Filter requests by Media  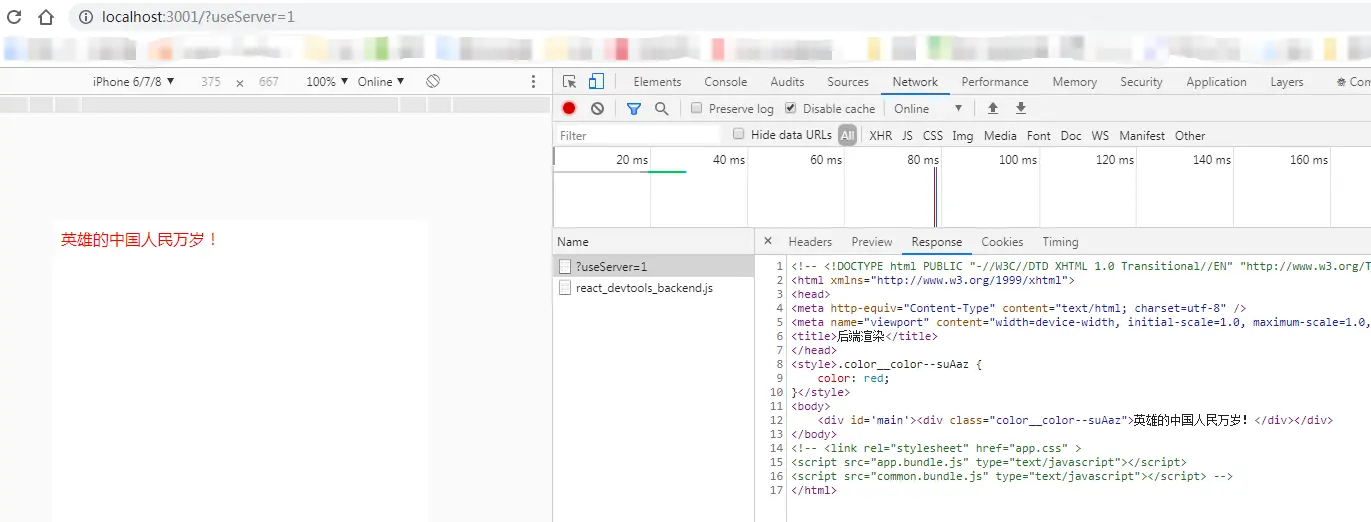[x=1000, y=135]
